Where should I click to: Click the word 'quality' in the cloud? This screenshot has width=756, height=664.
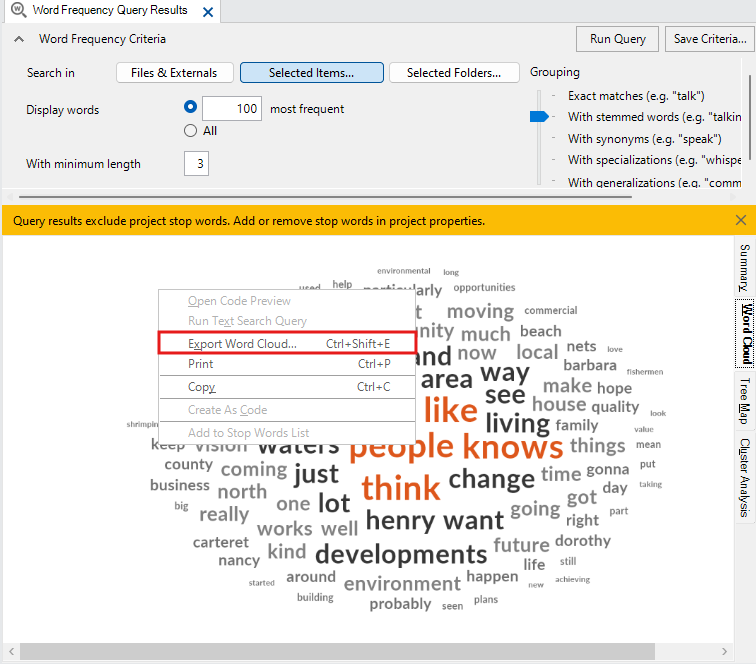[x=615, y=407]
